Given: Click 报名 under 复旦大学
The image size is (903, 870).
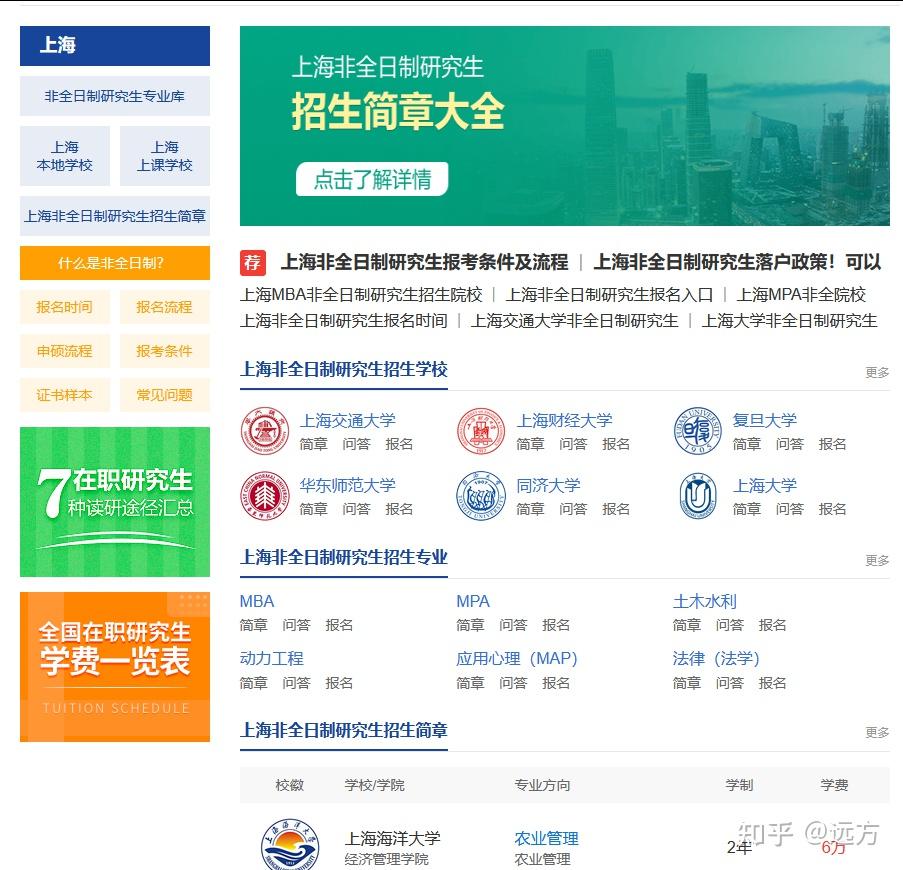Looking at the screenshot, I should click(x=832, y=445).
